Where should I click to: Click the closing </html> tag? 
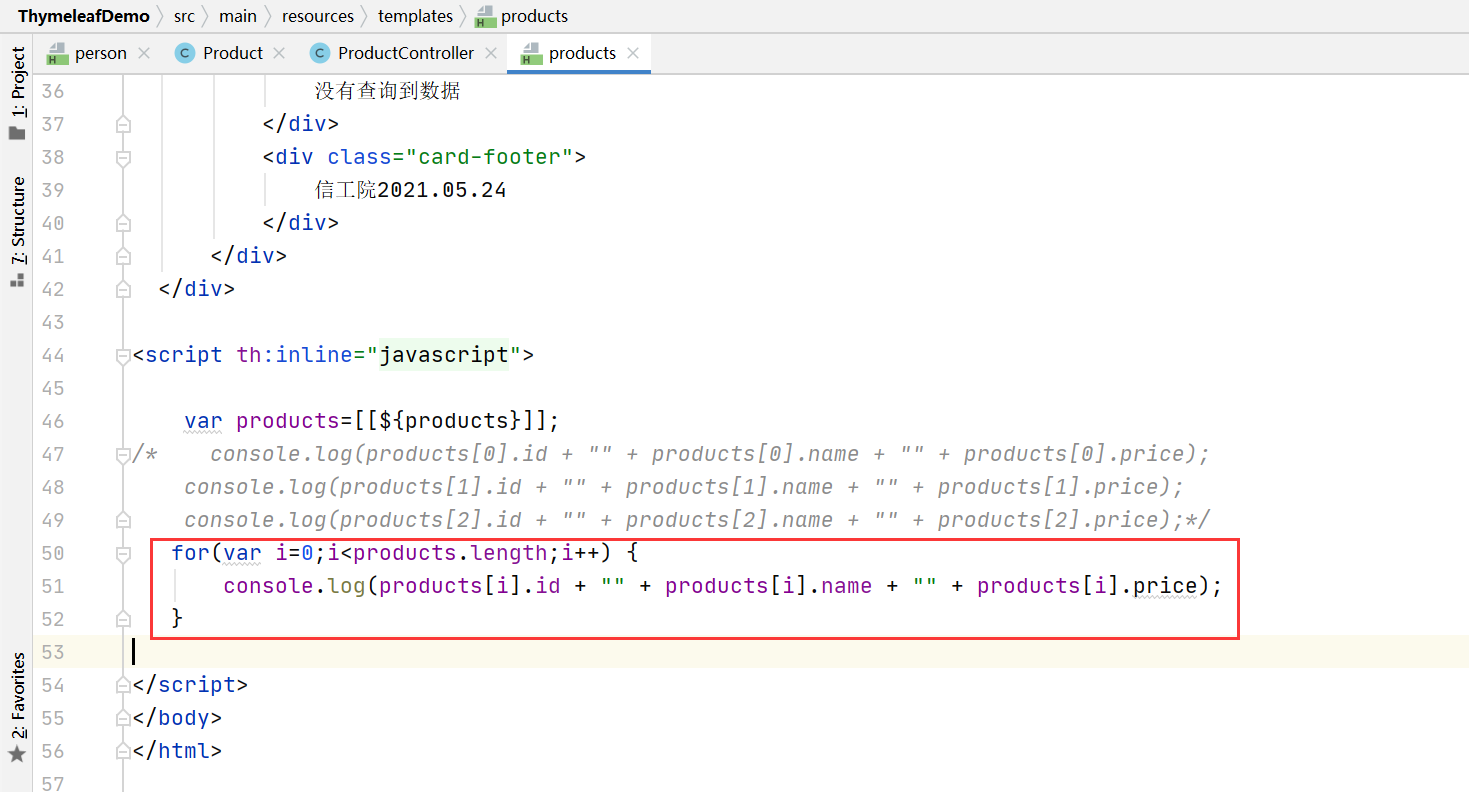pos(177,751)
